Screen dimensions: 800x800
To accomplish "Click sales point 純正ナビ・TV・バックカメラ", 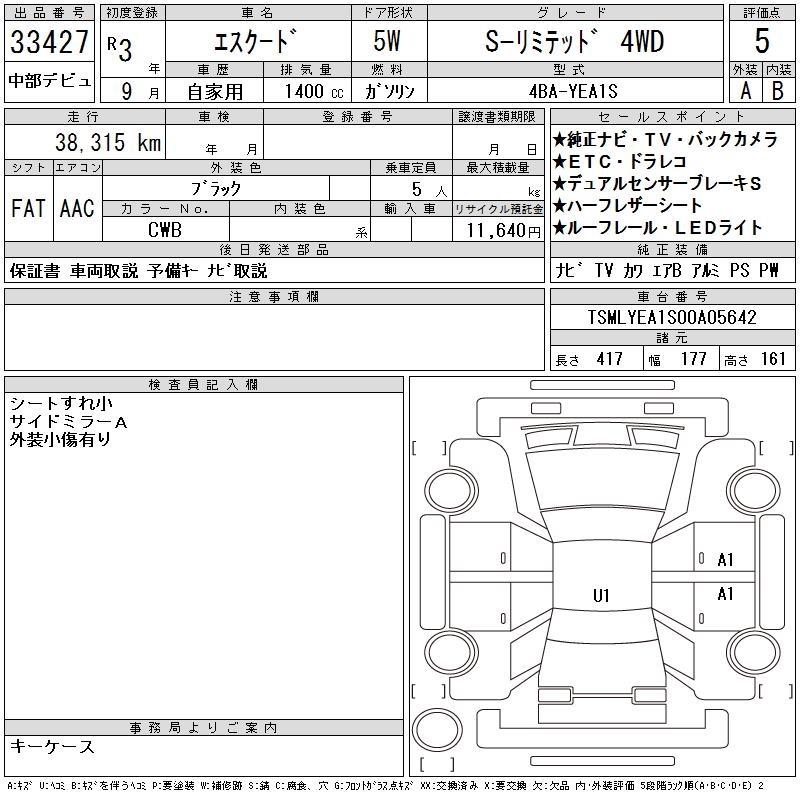I will point(665,139).
